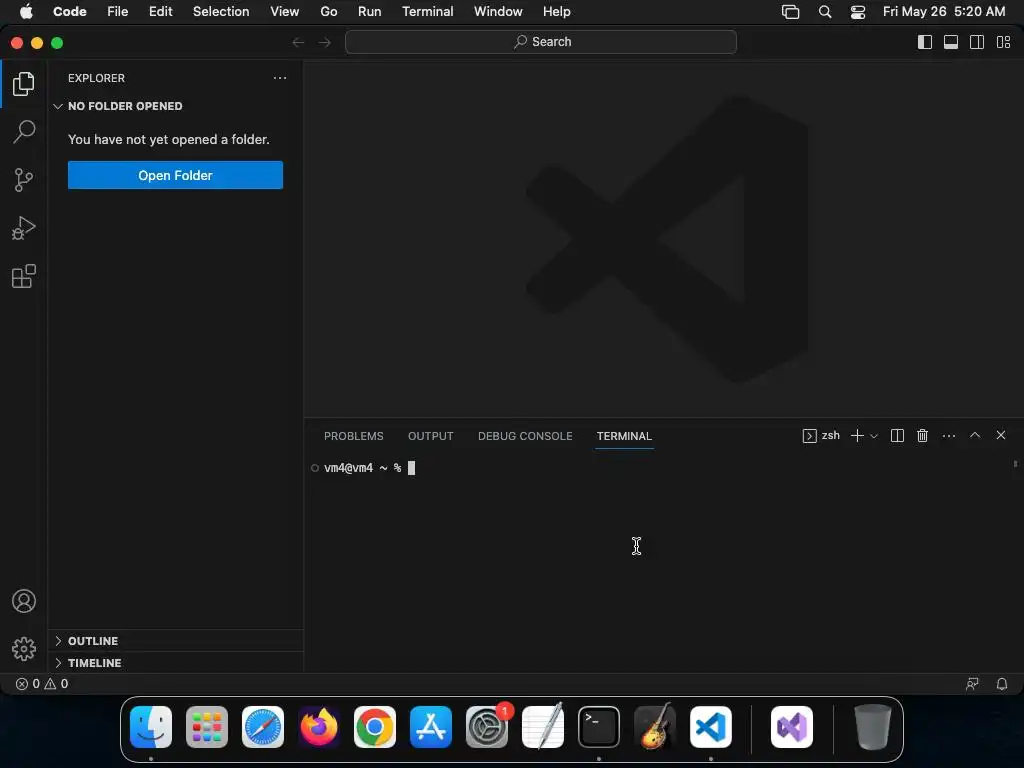Open the Search view in activity bar
Screen dimensions: 1024x768
click(24, 131)
